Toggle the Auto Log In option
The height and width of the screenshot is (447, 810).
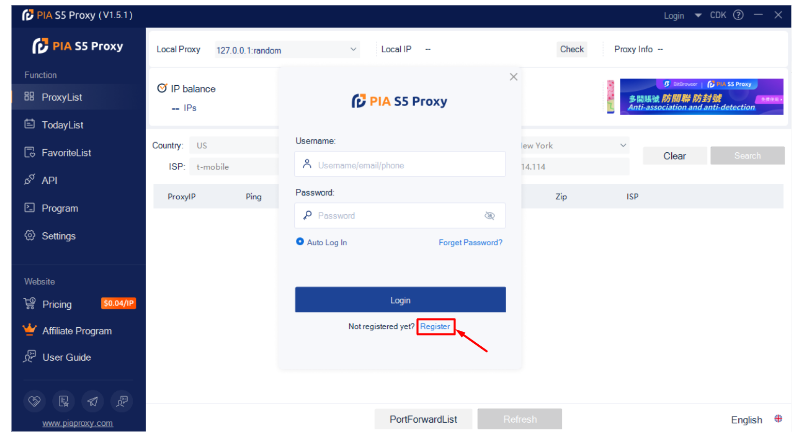[300, 241]
